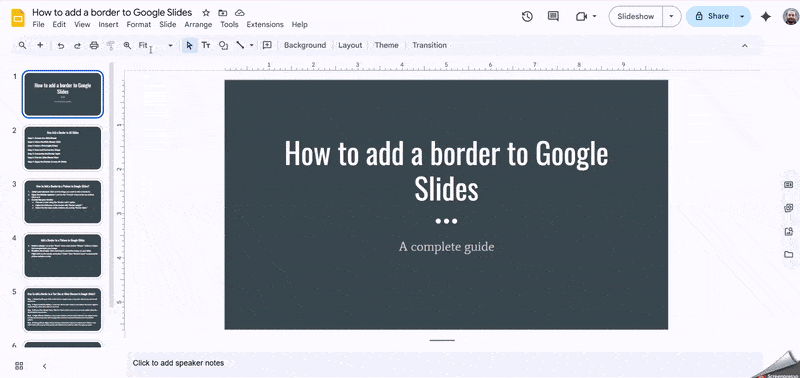The height and width of the screenshot is (378, 800).
Task: Open the Theme panel
Action: click(x=386, y=45)
